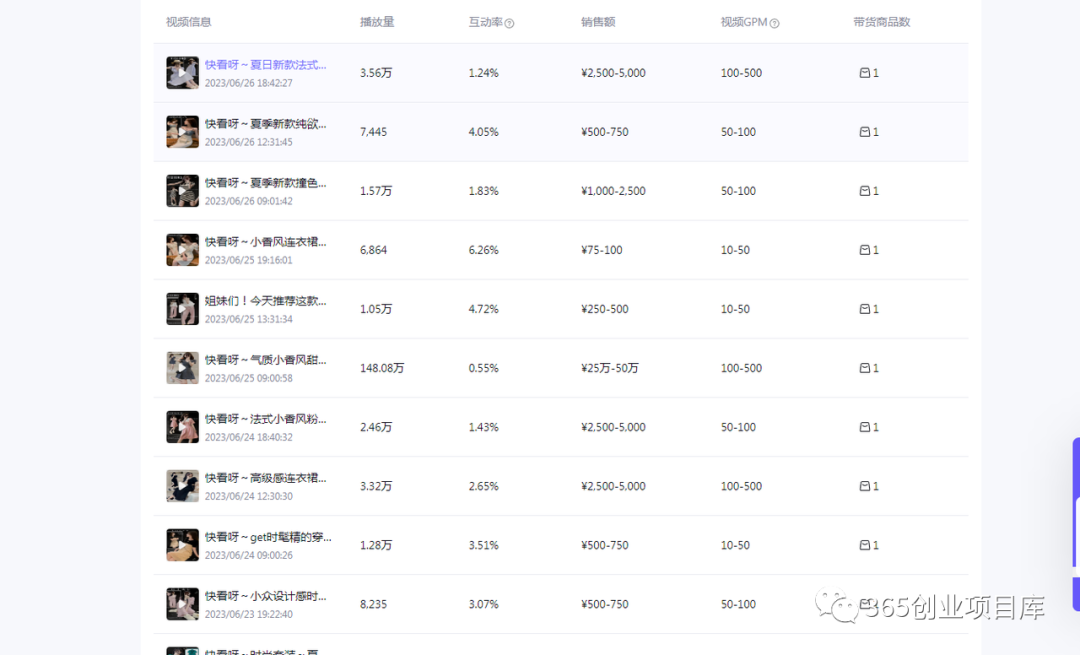The width and height of the screenshot is (1080, 655).
Task: Play thumbnail of 法式小香风粉 video
Action: (183, 427)
